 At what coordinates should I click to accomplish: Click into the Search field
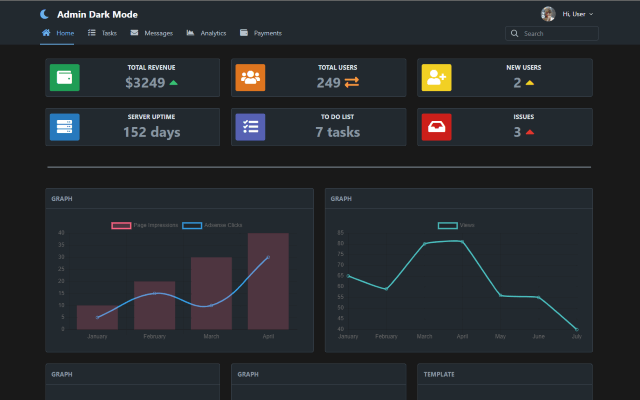tap(552, 33)
